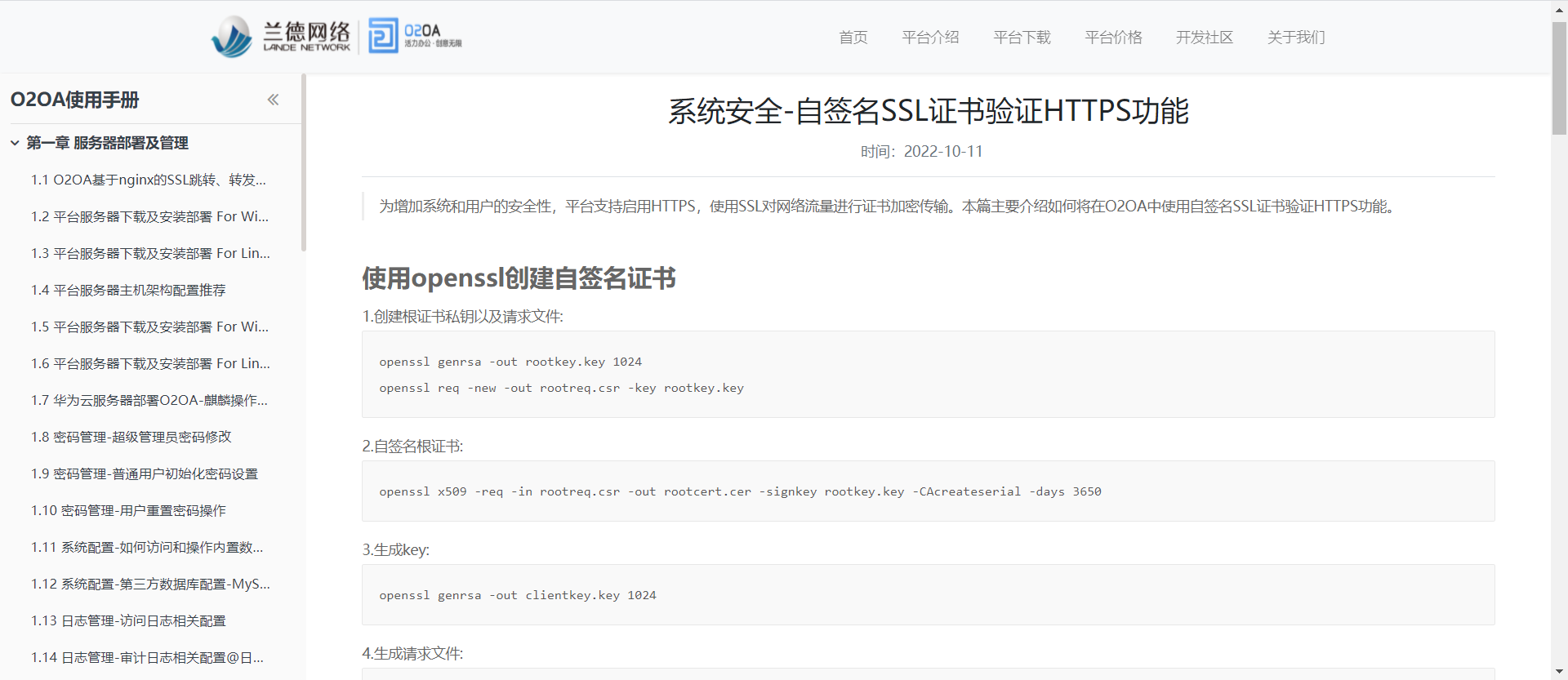Click the scrollbar down arrow
The height and width of the screenshot is (680, 1568).
1559,672
